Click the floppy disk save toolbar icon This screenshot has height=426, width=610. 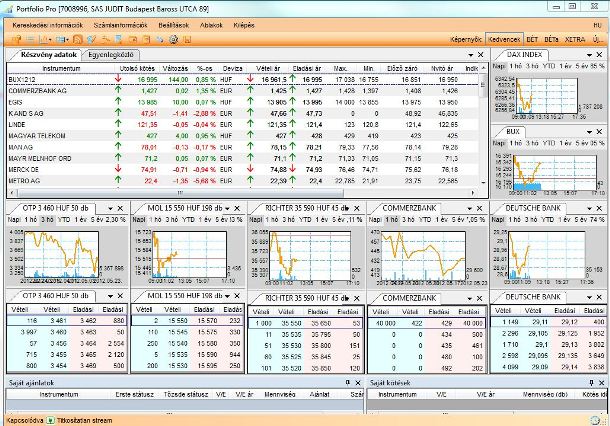point(188,39)
